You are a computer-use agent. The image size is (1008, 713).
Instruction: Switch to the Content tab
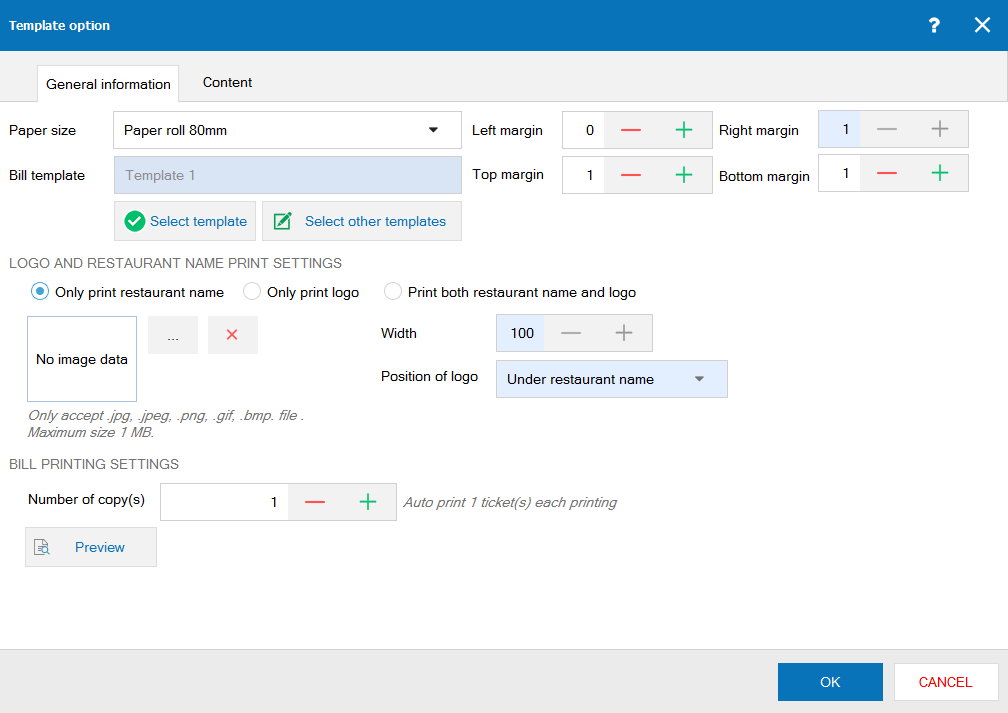tap(227, 83)
